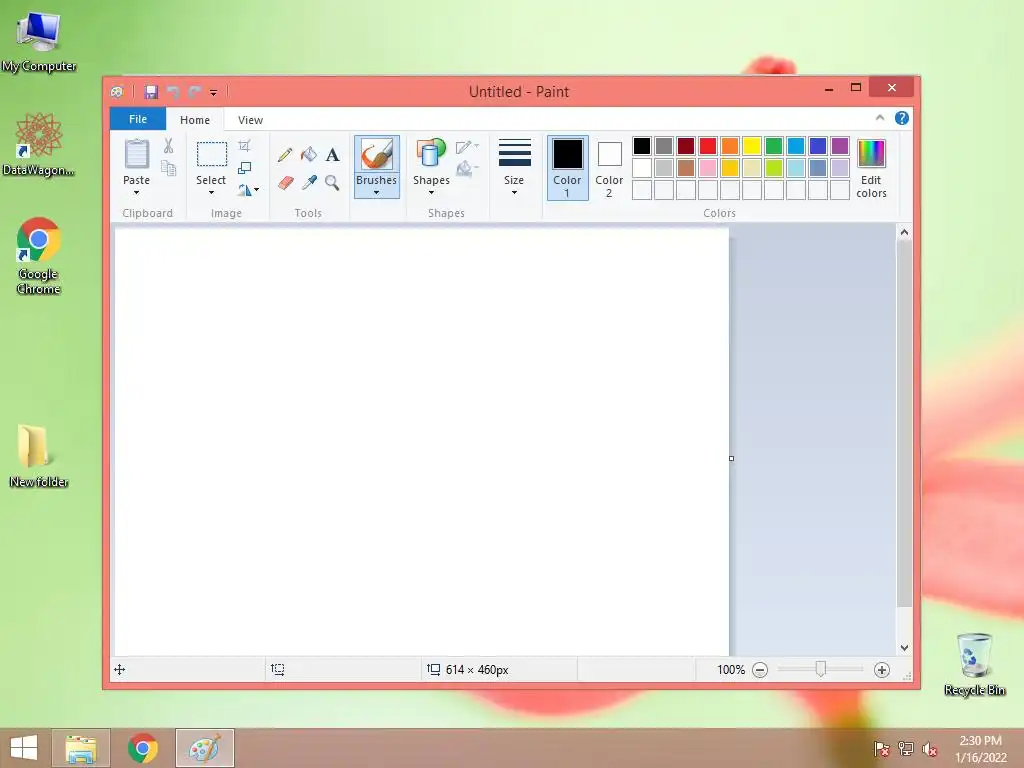Pick the purple color swatch
This screenshot has height=768, width=1024.
click(840, 146)
